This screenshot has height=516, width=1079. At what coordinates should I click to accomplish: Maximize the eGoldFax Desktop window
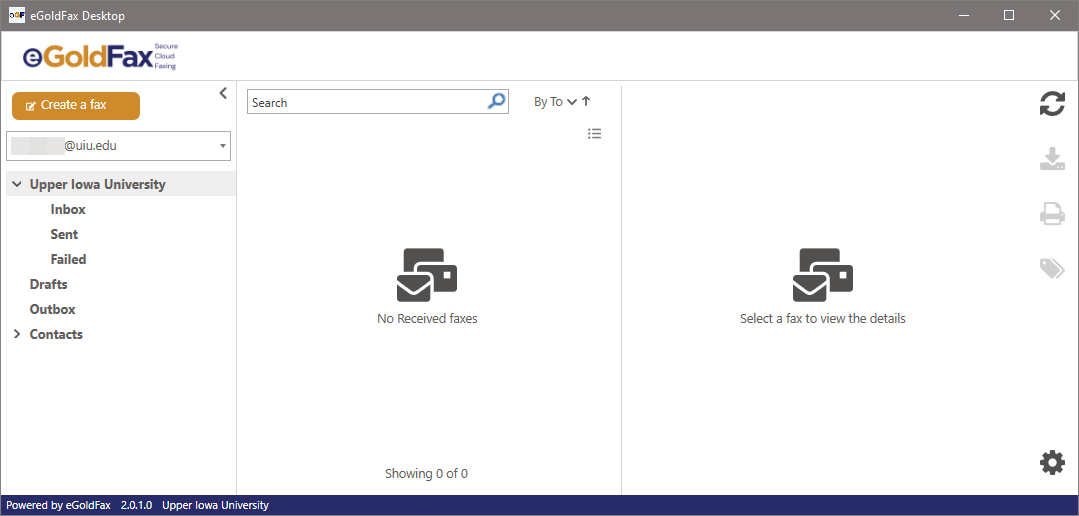(x=1009, y=15)
